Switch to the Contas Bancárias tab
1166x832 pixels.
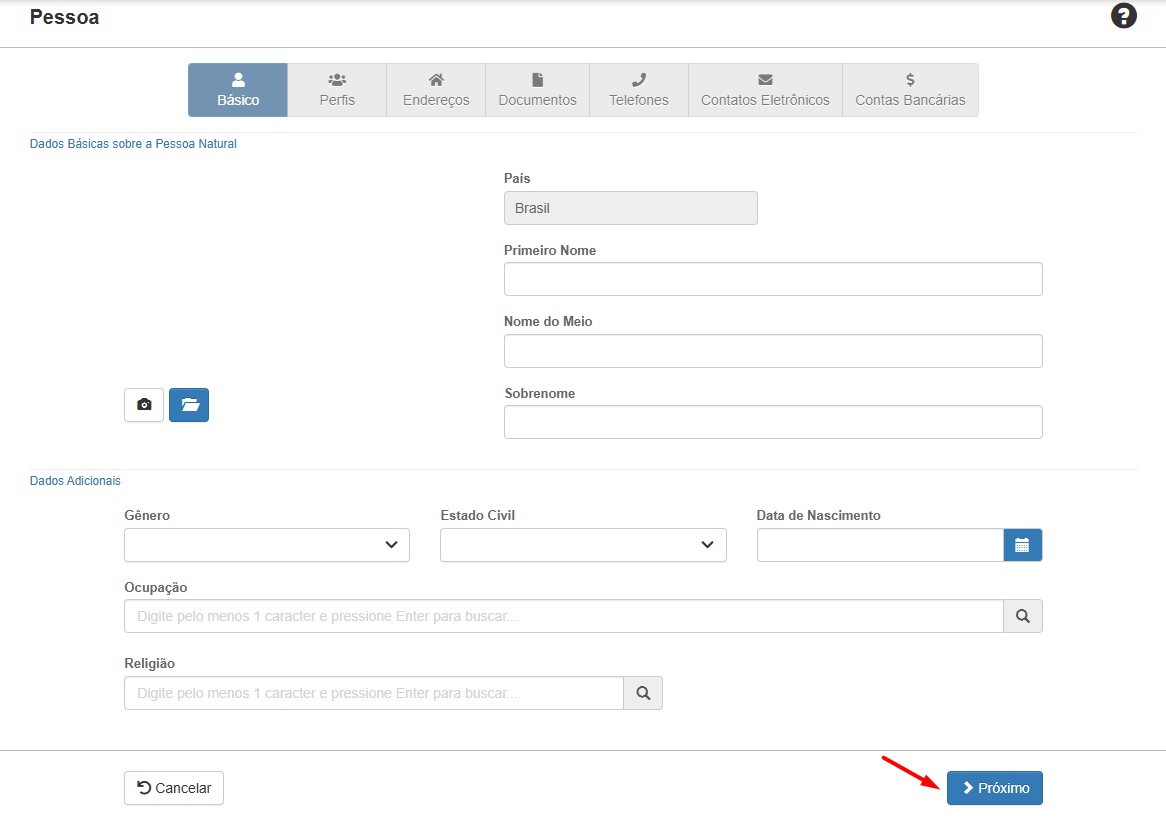pyautogui.click(x=910, y=90)
